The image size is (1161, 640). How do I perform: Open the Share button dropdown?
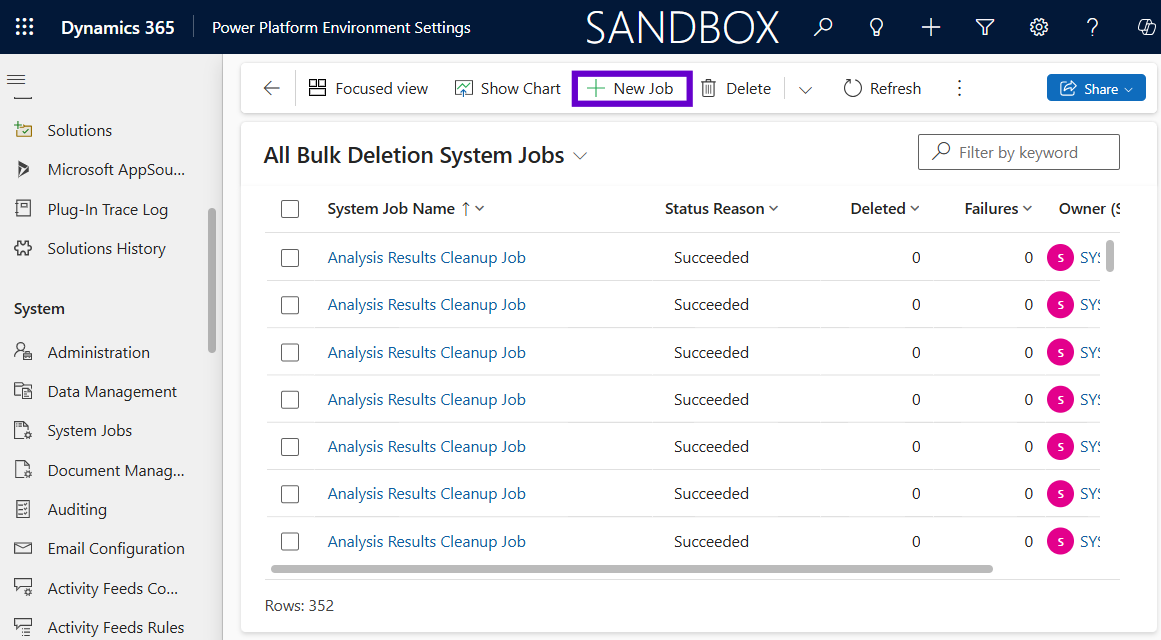point(1128,89)
